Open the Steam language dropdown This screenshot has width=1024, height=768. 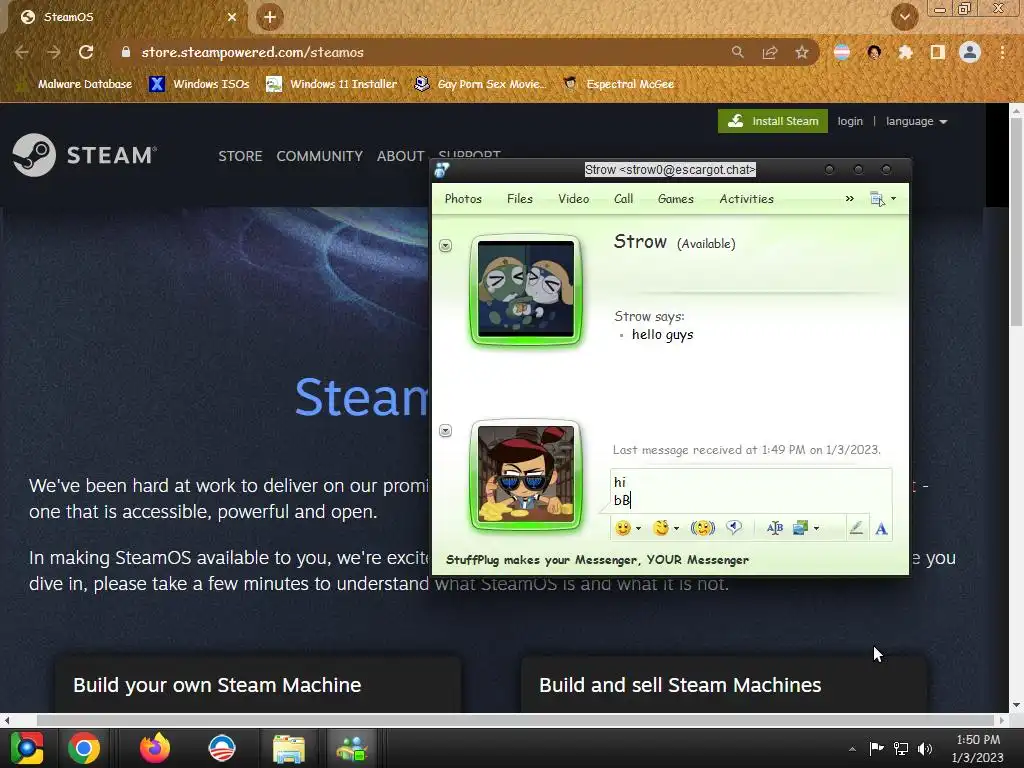click(916, 121)
